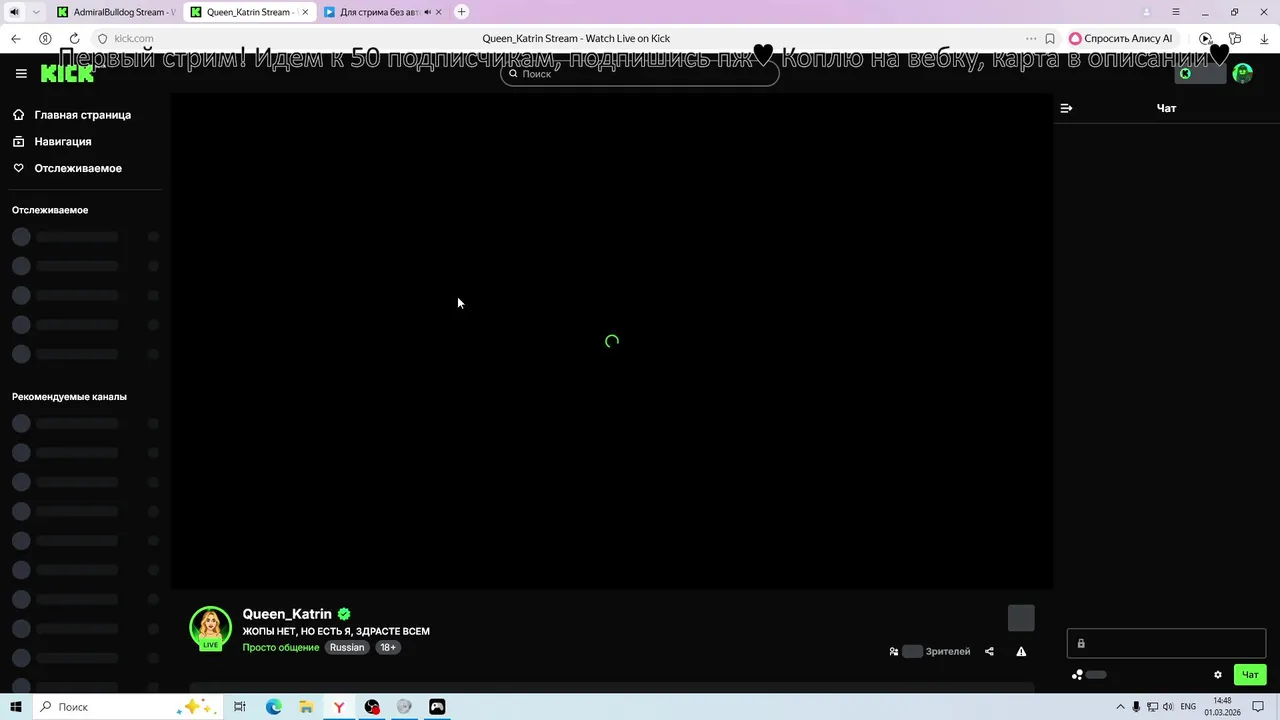Open a new browser tab
1280x720 pixels.
(461, 12)
